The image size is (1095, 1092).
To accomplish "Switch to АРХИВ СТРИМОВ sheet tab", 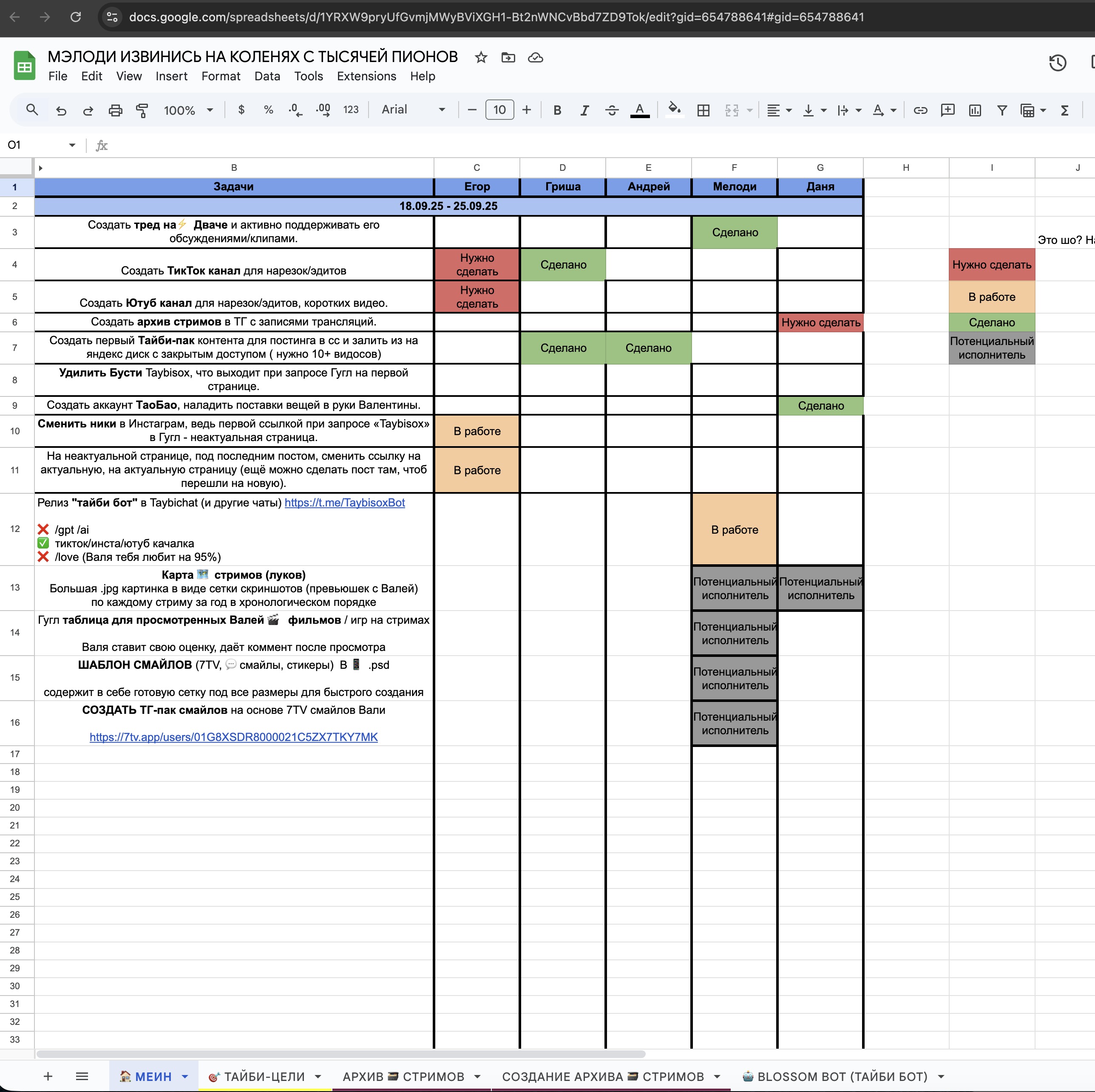I will point(403,1077).
